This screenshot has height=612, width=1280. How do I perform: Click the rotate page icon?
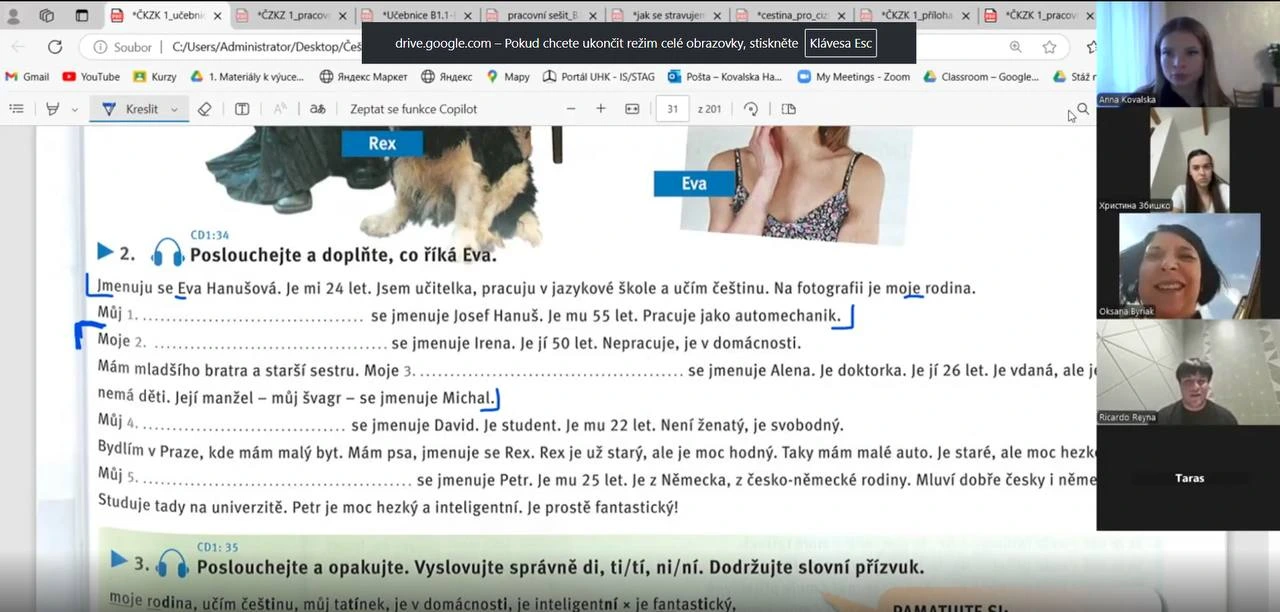(x=752, y=109)
